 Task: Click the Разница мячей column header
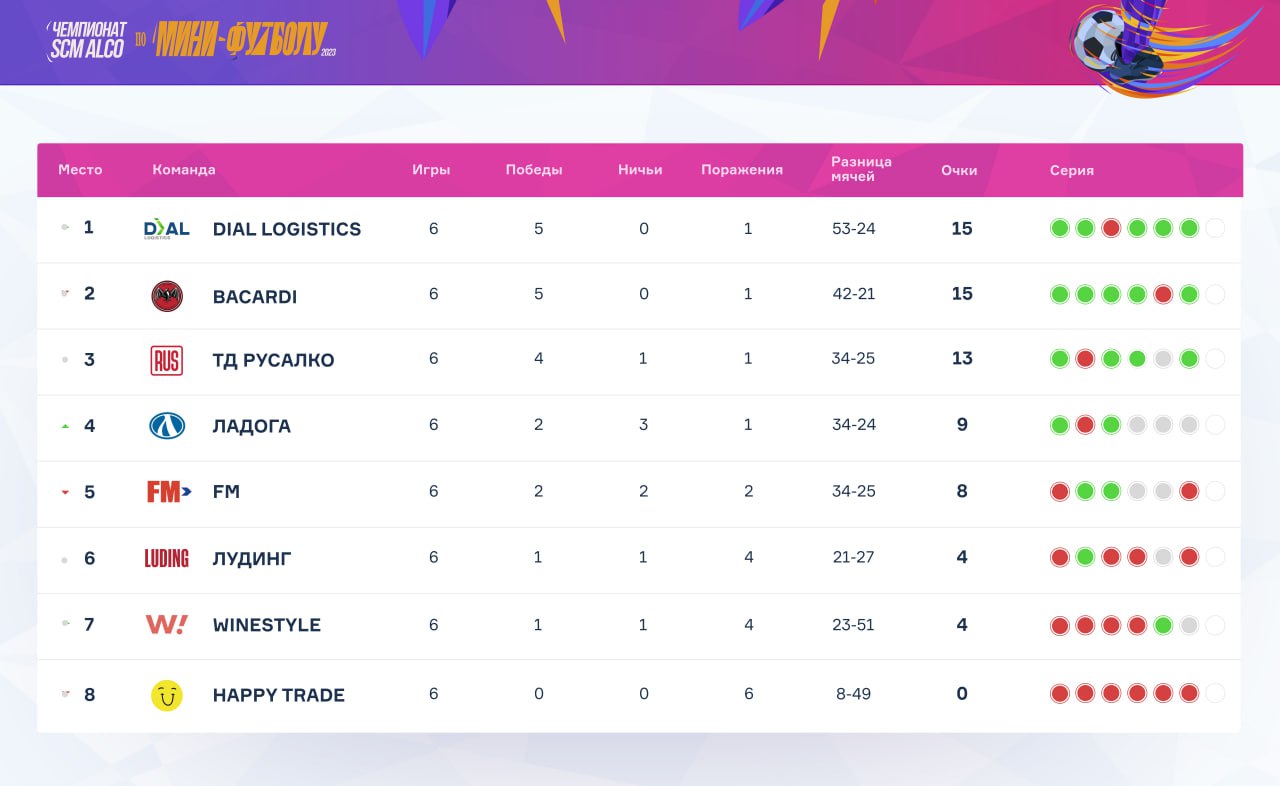(x=860, y=169)
